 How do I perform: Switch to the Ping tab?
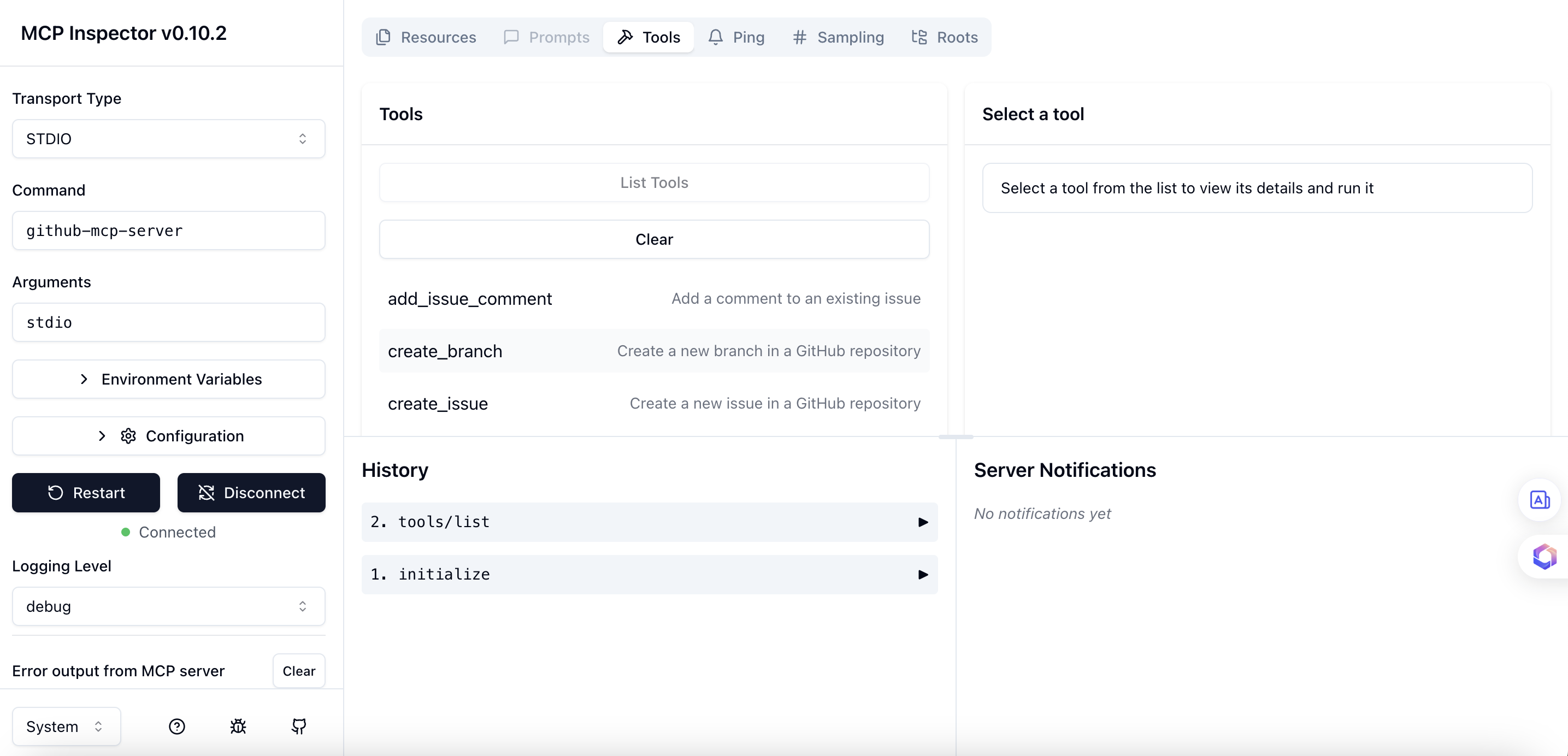736,37
